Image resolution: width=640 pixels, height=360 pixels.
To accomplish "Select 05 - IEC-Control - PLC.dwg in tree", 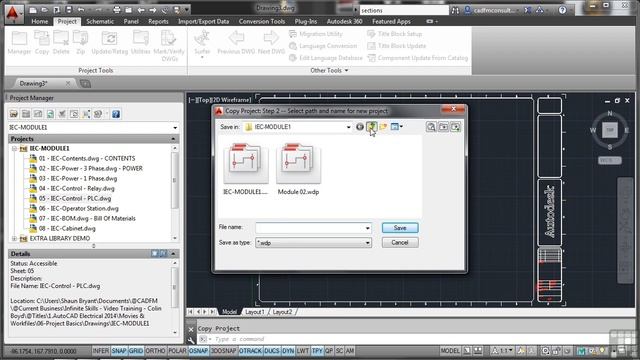I will pyautogui.click(x=75, y=199).
